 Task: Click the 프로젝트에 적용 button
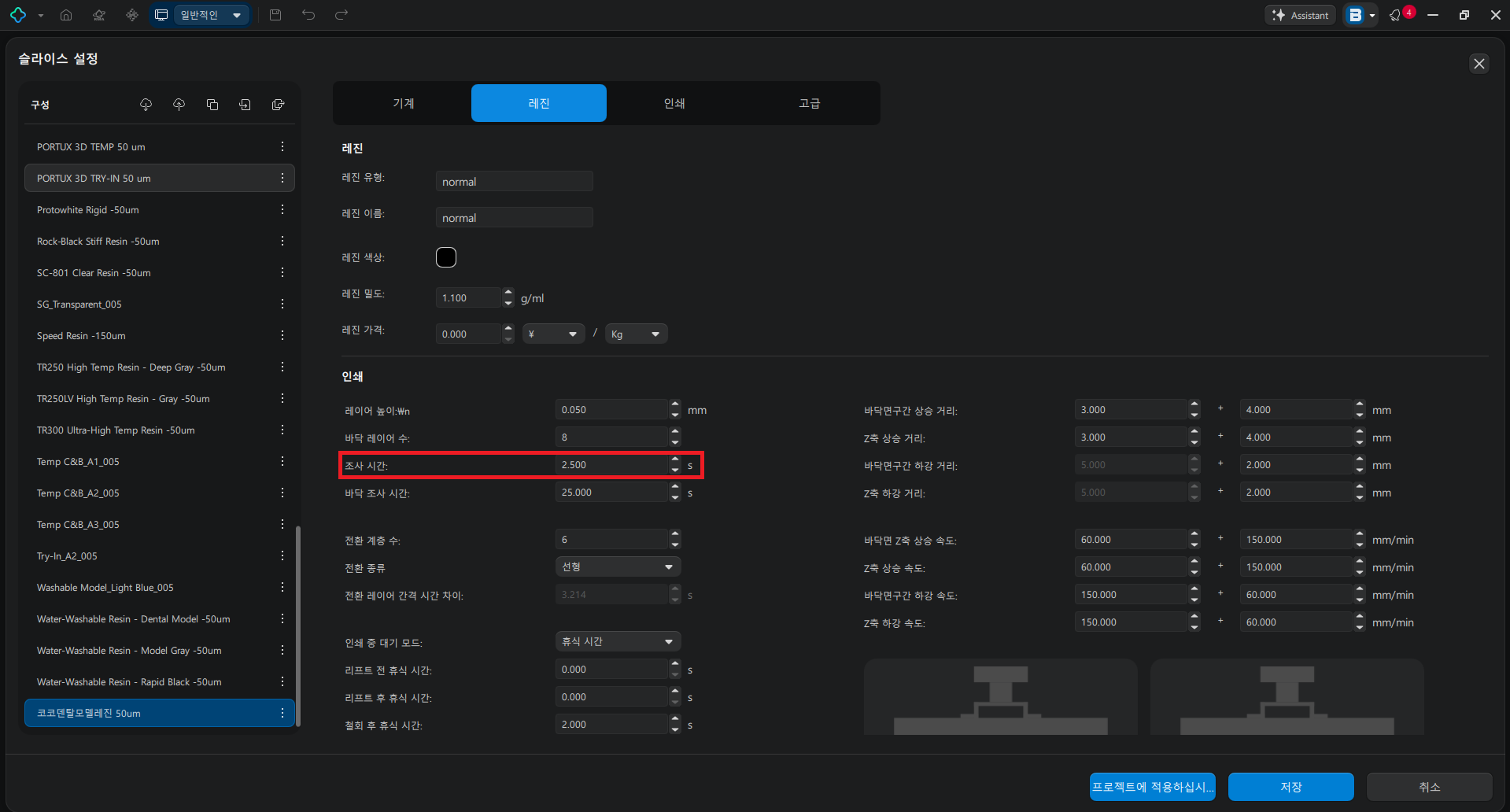(x=1153, y=787)
